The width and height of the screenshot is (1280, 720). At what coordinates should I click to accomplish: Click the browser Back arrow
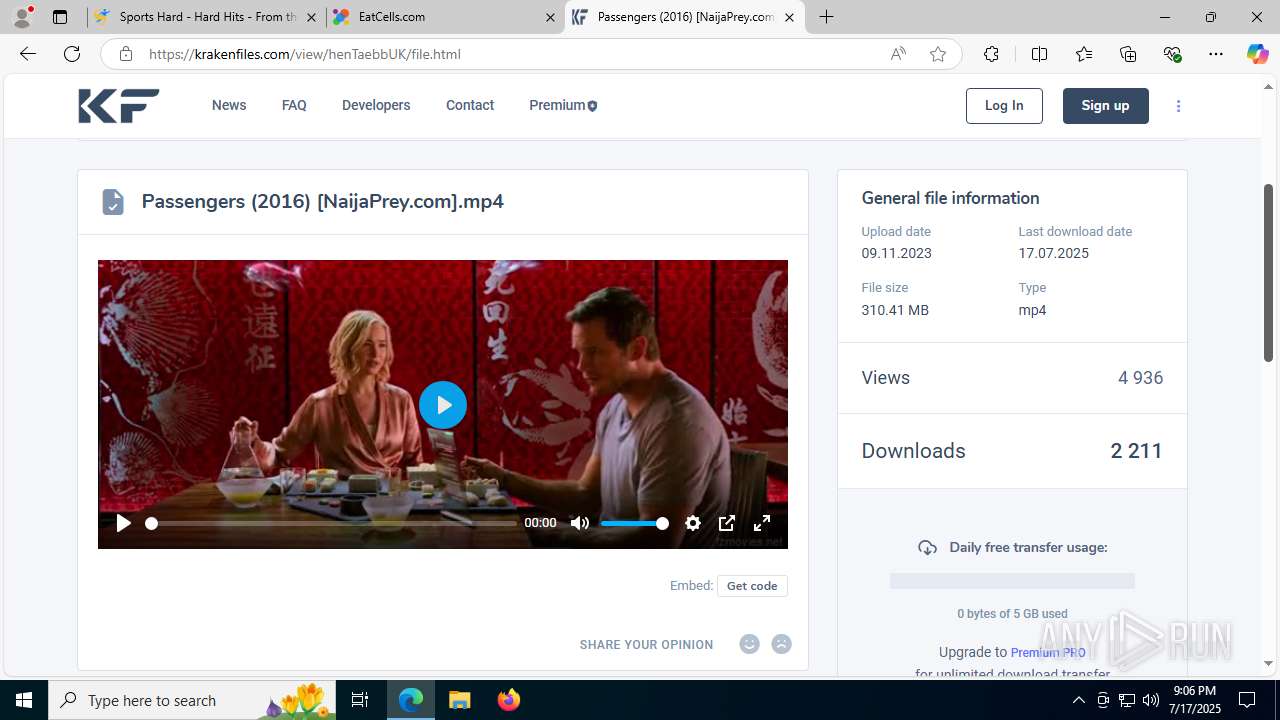28,54
